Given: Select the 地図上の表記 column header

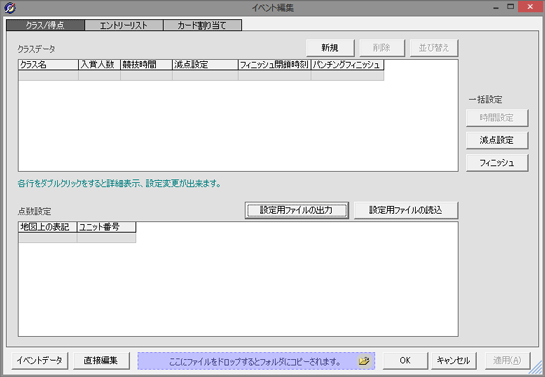Looking at the screenshot, I should click(48, 227).
